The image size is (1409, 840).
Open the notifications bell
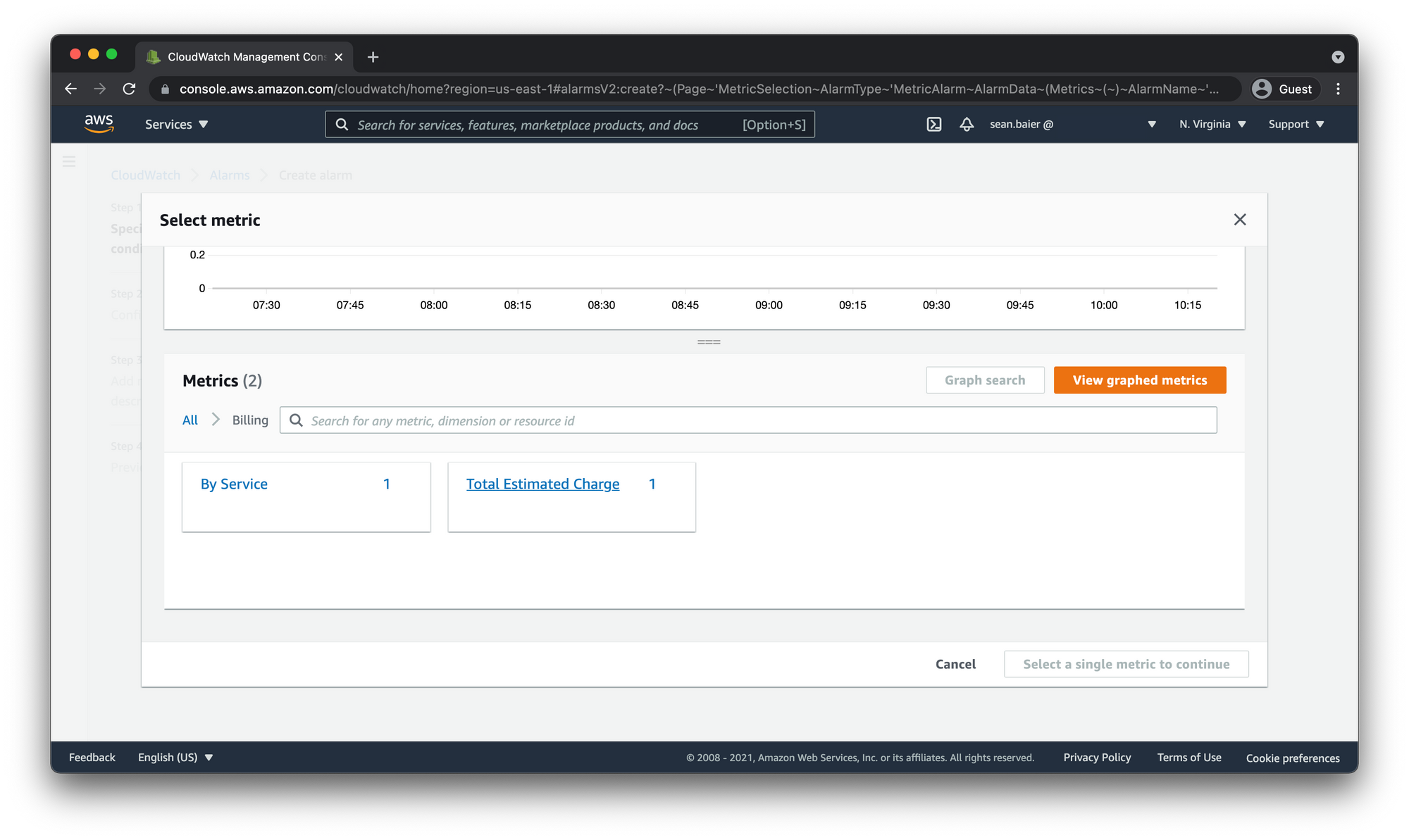pos(967,125)
